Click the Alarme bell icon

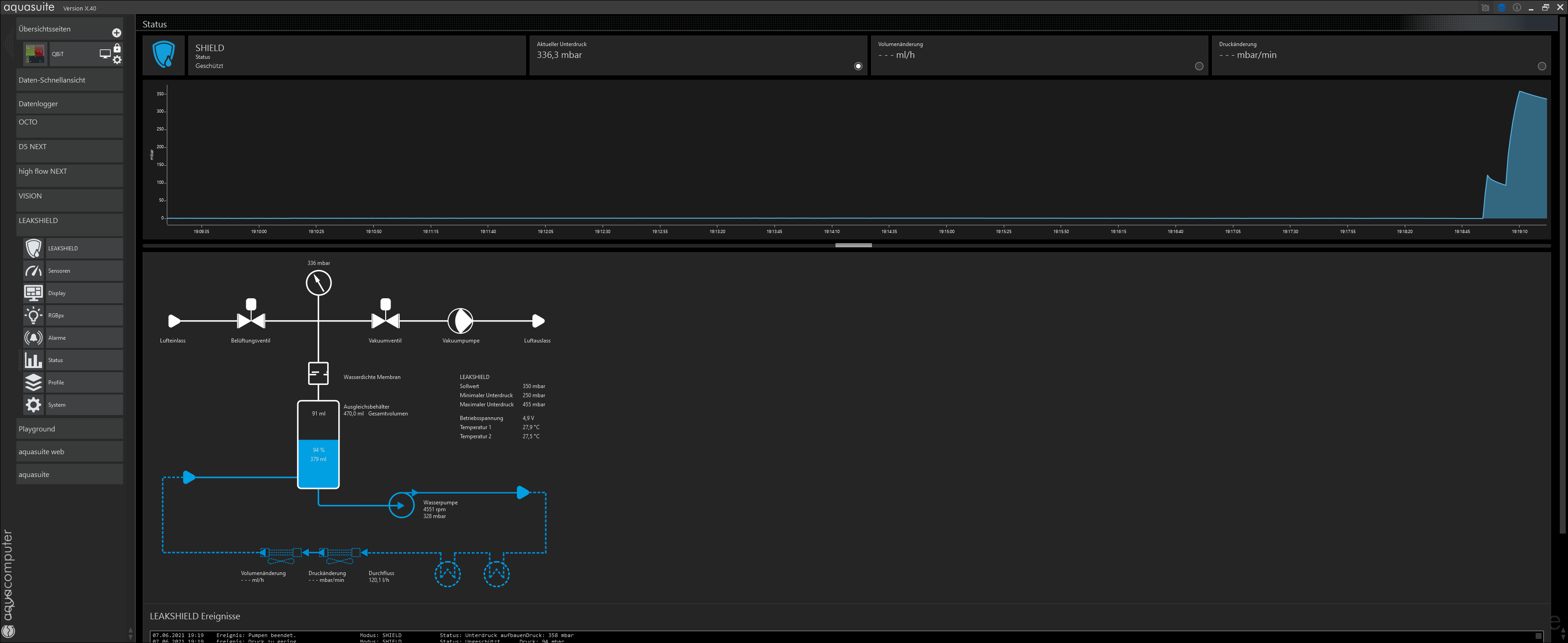click(33, 338)
